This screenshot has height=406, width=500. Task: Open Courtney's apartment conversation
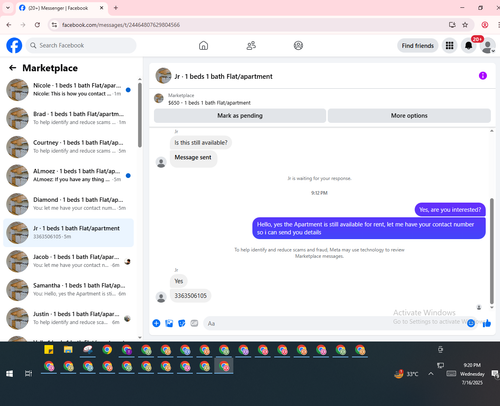[x=68, y=147]
